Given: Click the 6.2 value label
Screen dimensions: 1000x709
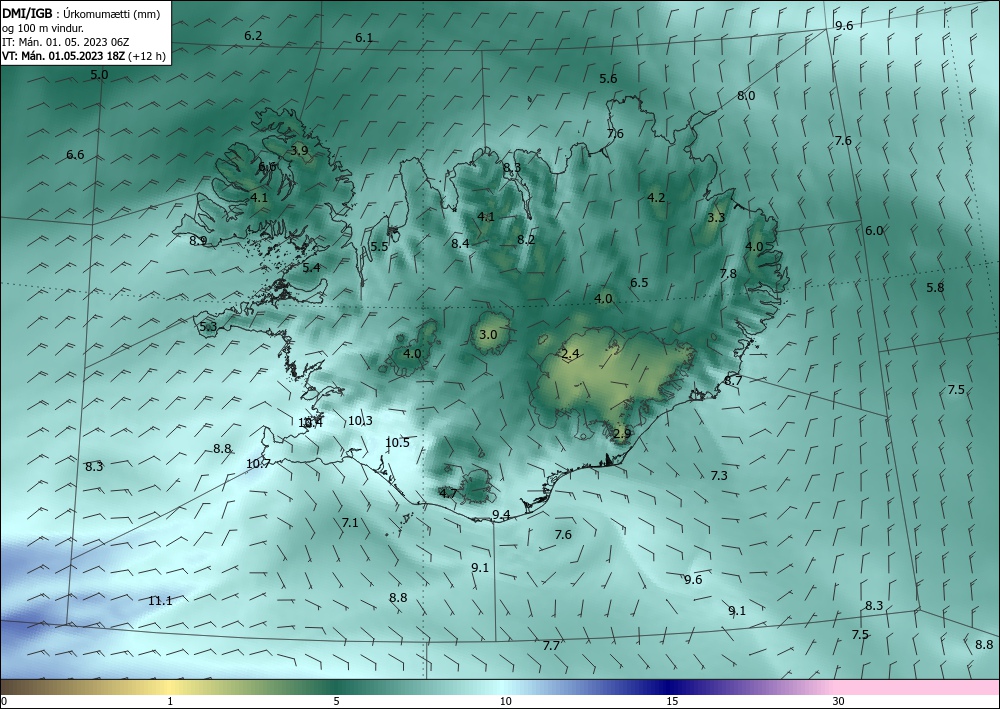Looking at the screenshot, I should pyautogui.click(x=253, y=36).
